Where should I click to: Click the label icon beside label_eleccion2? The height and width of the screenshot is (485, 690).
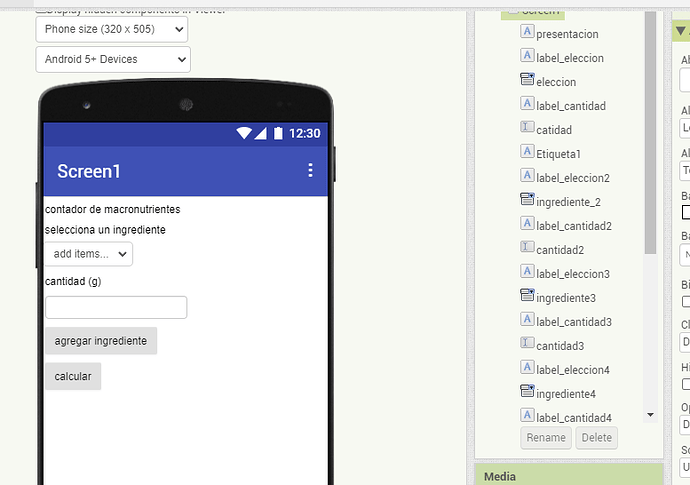point(527,175)
